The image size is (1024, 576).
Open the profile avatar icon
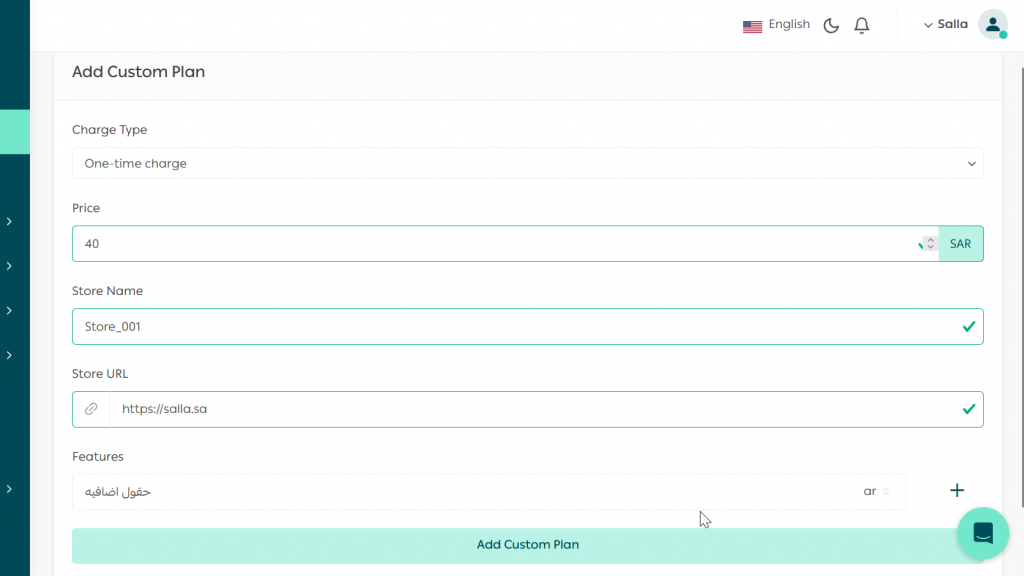(x=992, y=24)
